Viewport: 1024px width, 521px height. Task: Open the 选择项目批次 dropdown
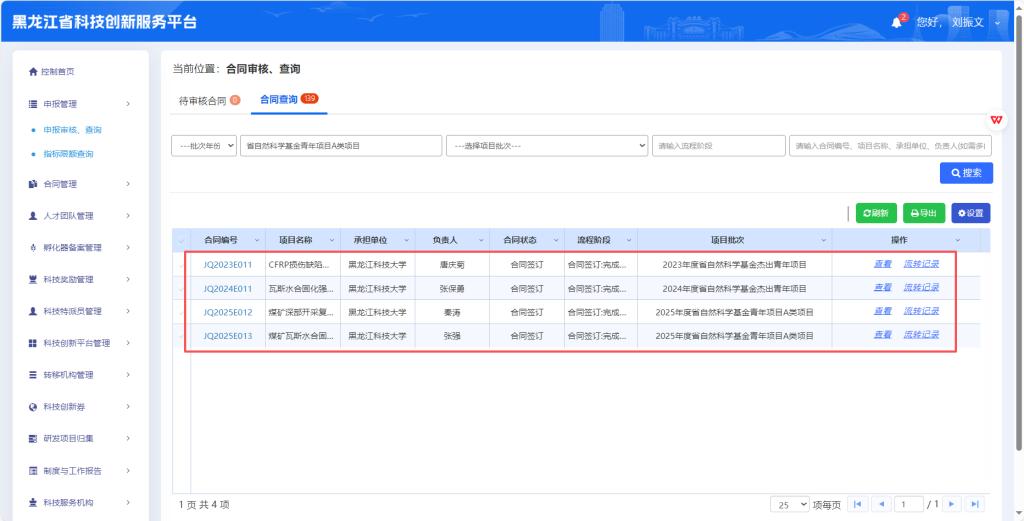pos(546,146)
